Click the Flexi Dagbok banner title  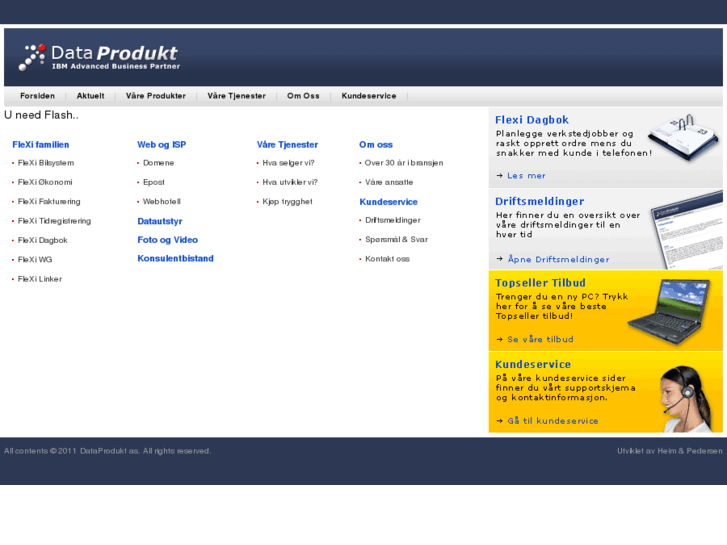coord(532,120)
